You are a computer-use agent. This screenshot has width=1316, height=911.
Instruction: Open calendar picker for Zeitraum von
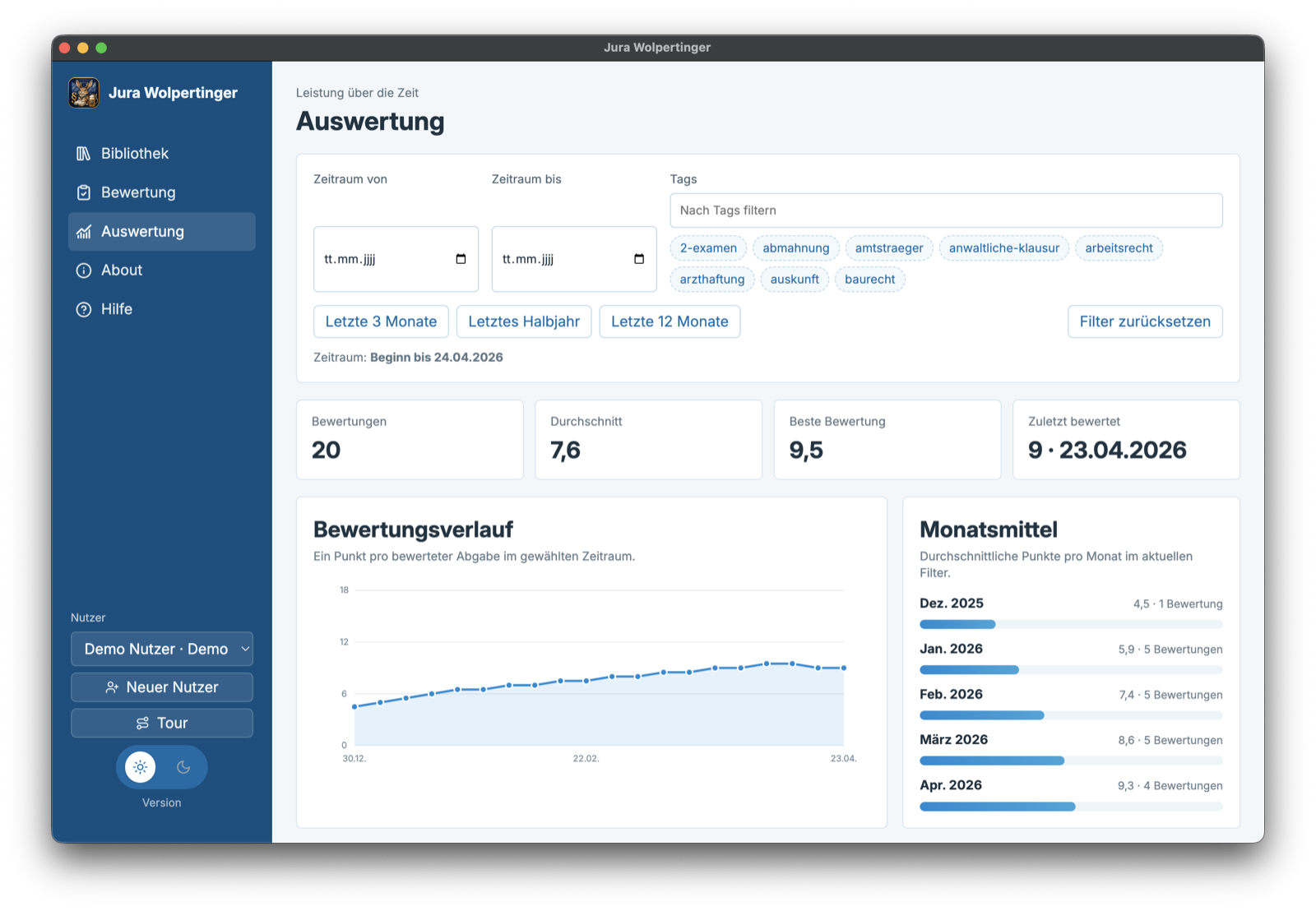(461, 259)
